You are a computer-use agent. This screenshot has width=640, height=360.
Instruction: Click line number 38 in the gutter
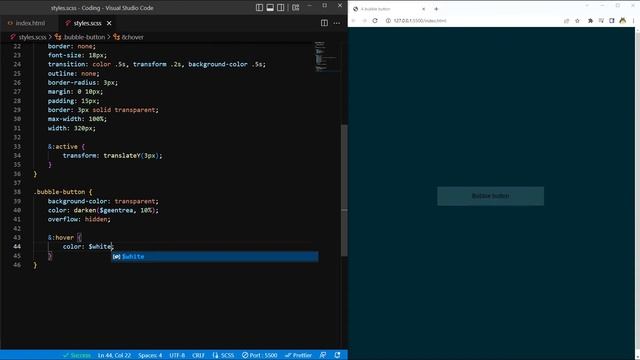(17, 192)
